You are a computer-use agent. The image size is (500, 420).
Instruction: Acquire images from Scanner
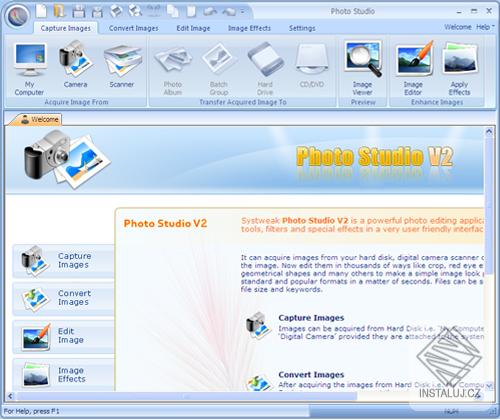pyautogui.click(x=122, y=65)
